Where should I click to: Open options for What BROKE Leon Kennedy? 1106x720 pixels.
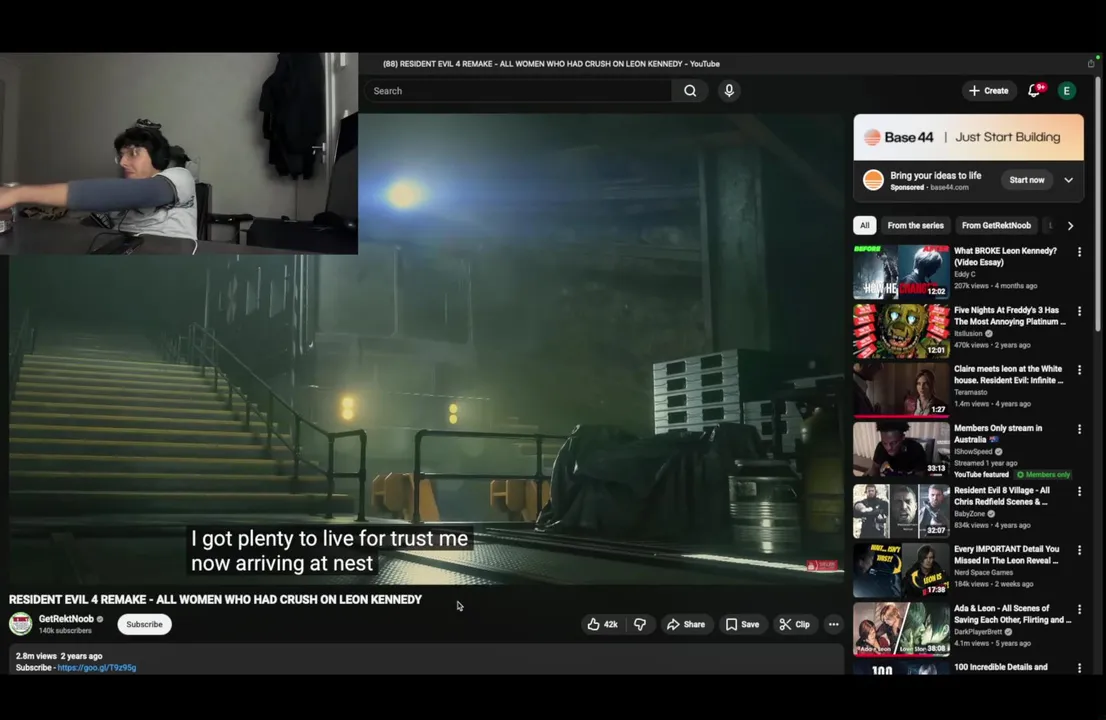pos(1079,252)
